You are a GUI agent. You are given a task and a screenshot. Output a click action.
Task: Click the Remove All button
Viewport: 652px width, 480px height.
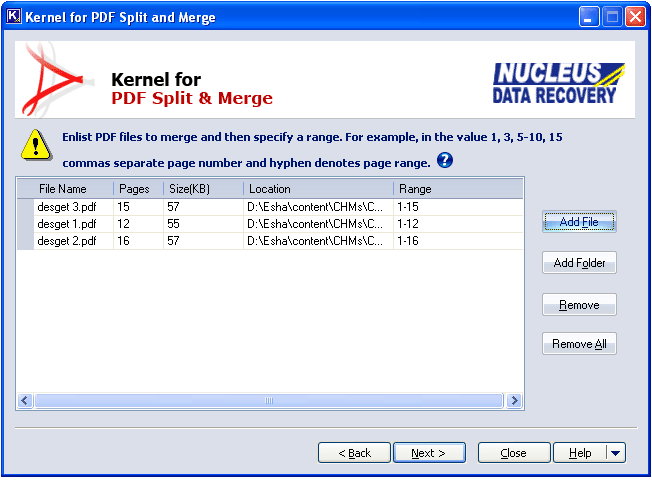pos(579,344)
